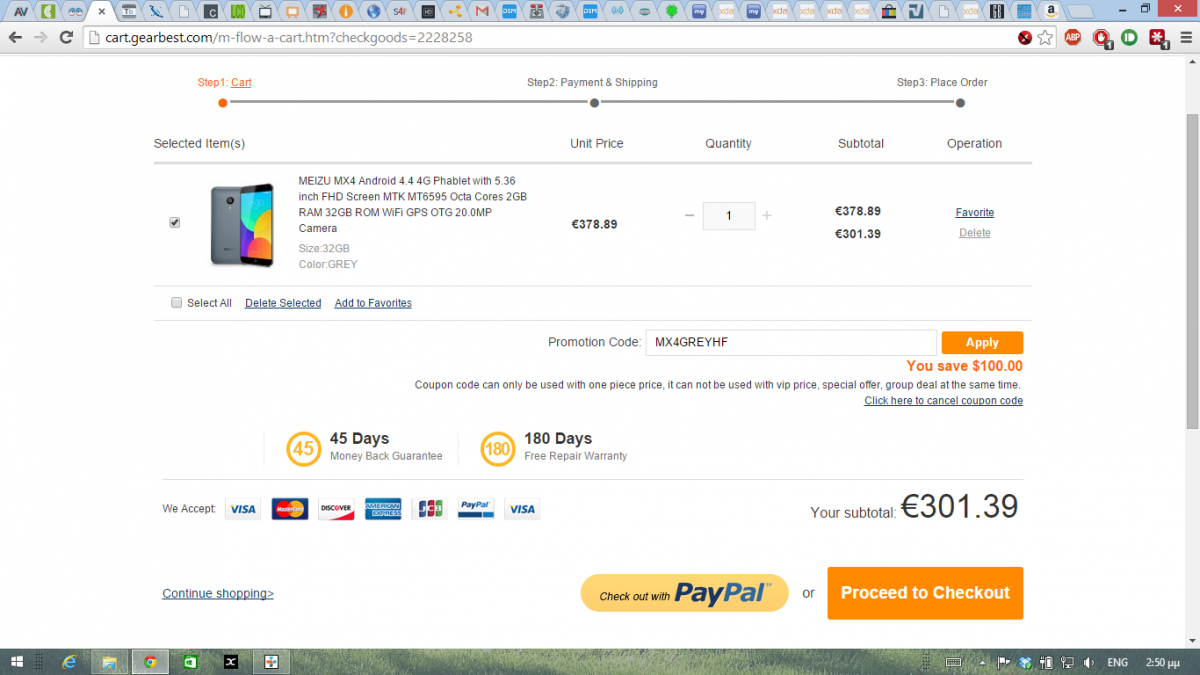Click the JCB payment logo
The image size is (1200, 675).
click(x=429, y=509)
